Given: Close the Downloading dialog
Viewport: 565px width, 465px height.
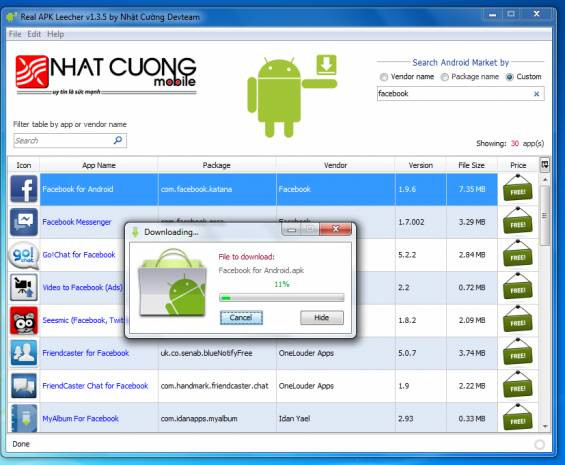Looking at the screenshot, I should [335, 229].
